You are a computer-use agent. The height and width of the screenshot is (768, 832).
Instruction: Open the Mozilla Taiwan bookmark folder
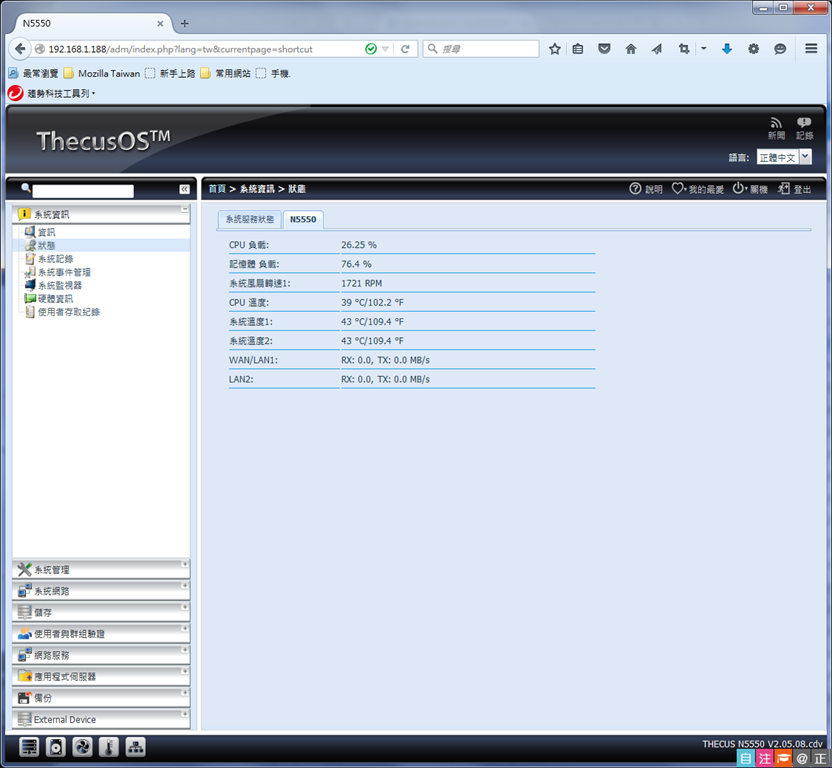click(x=102, y=73)
